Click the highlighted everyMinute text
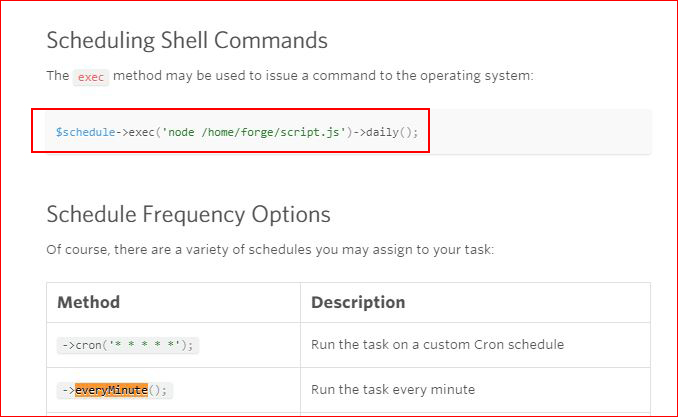Image resolution: width=678 pixels, height=417 pixels. (x=112, y=390)
